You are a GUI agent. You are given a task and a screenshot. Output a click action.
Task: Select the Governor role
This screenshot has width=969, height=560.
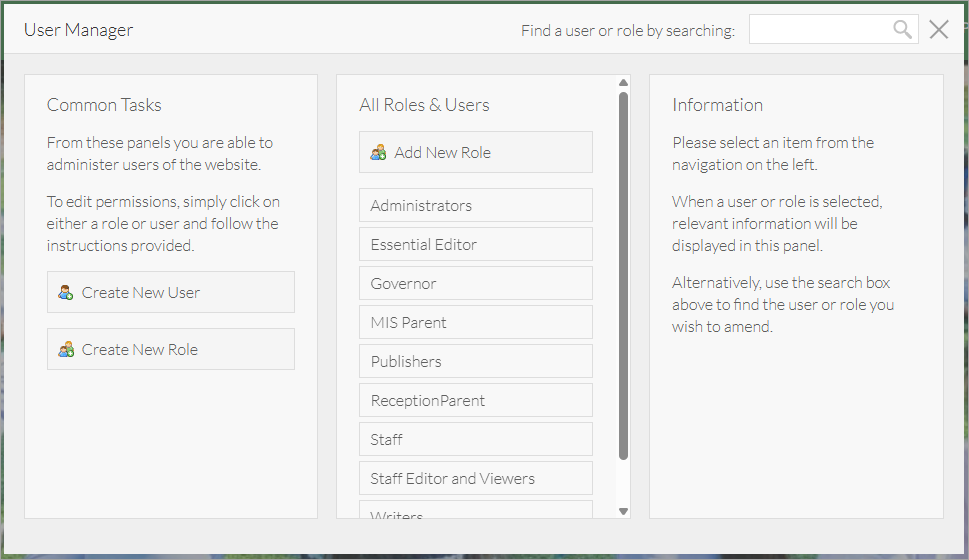(475, 284)
